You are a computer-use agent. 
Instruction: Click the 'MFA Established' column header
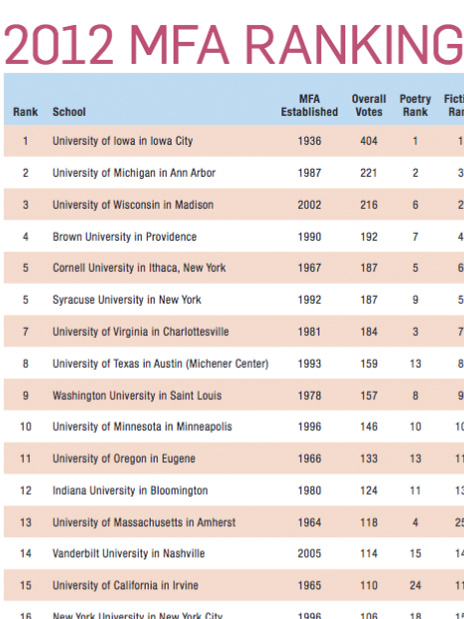click(x=309, y=105)
